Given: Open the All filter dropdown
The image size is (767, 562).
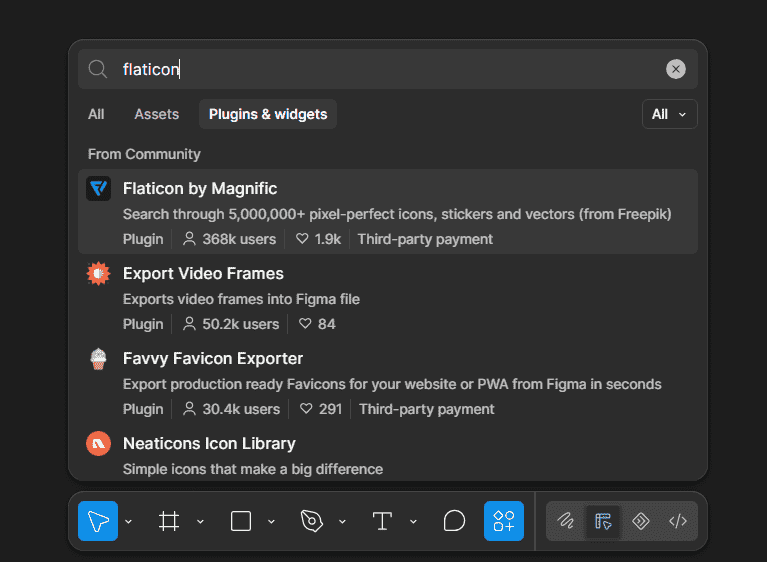Looking at the screenshot, I should [x=669, y=114].
